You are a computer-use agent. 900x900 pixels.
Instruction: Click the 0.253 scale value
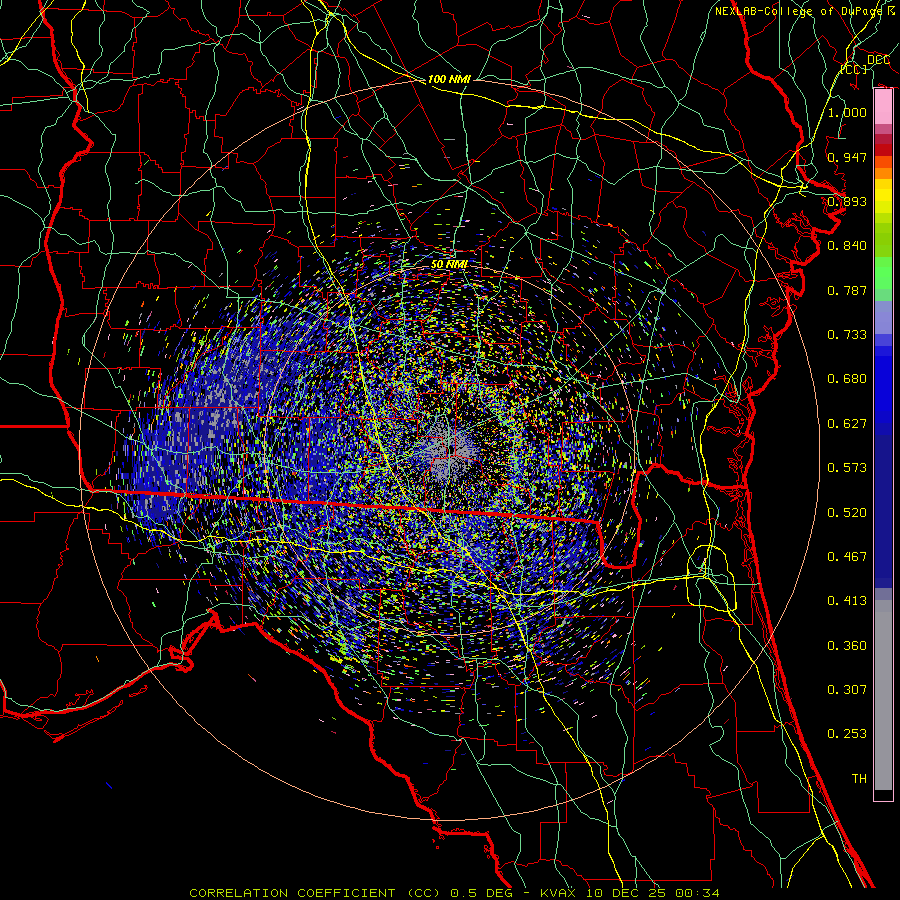coord(847,734)
